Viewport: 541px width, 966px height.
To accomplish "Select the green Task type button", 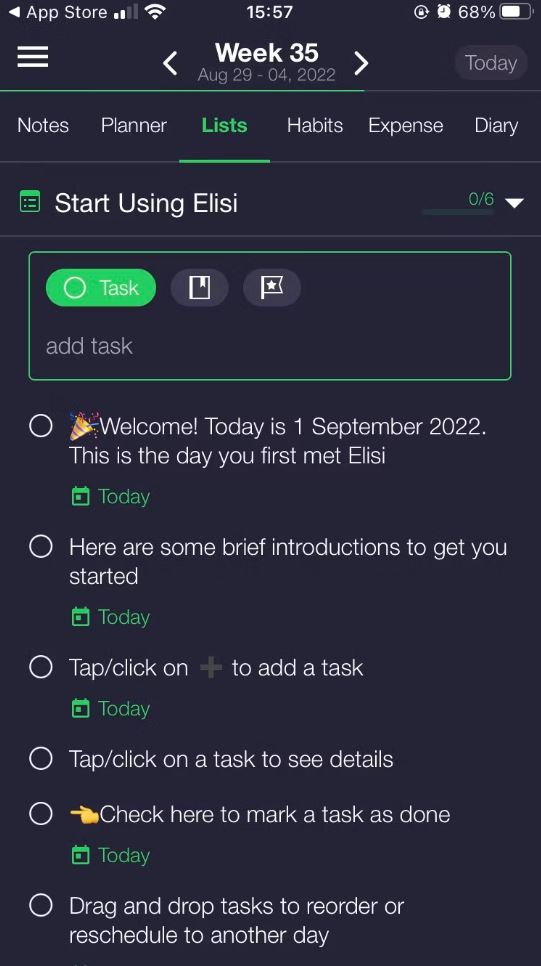I will click(x=101, y=288).
